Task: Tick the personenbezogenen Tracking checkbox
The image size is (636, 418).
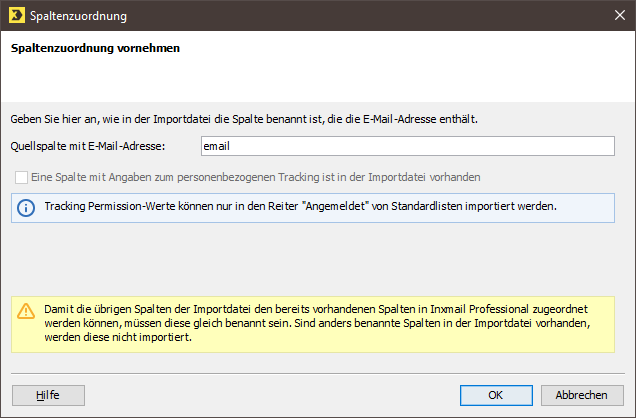Action: click(21, 178)
